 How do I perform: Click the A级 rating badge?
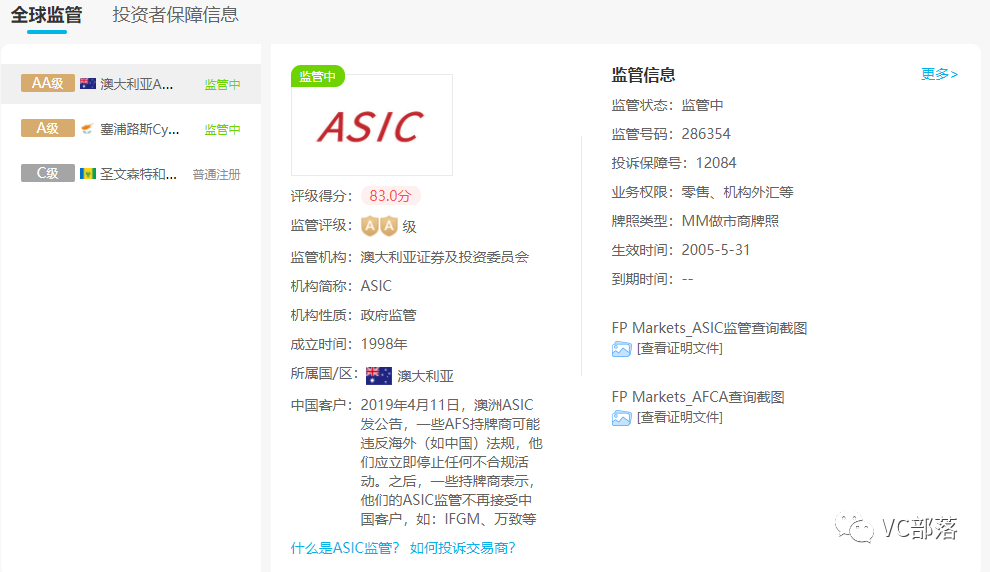[x=47, y=128]
